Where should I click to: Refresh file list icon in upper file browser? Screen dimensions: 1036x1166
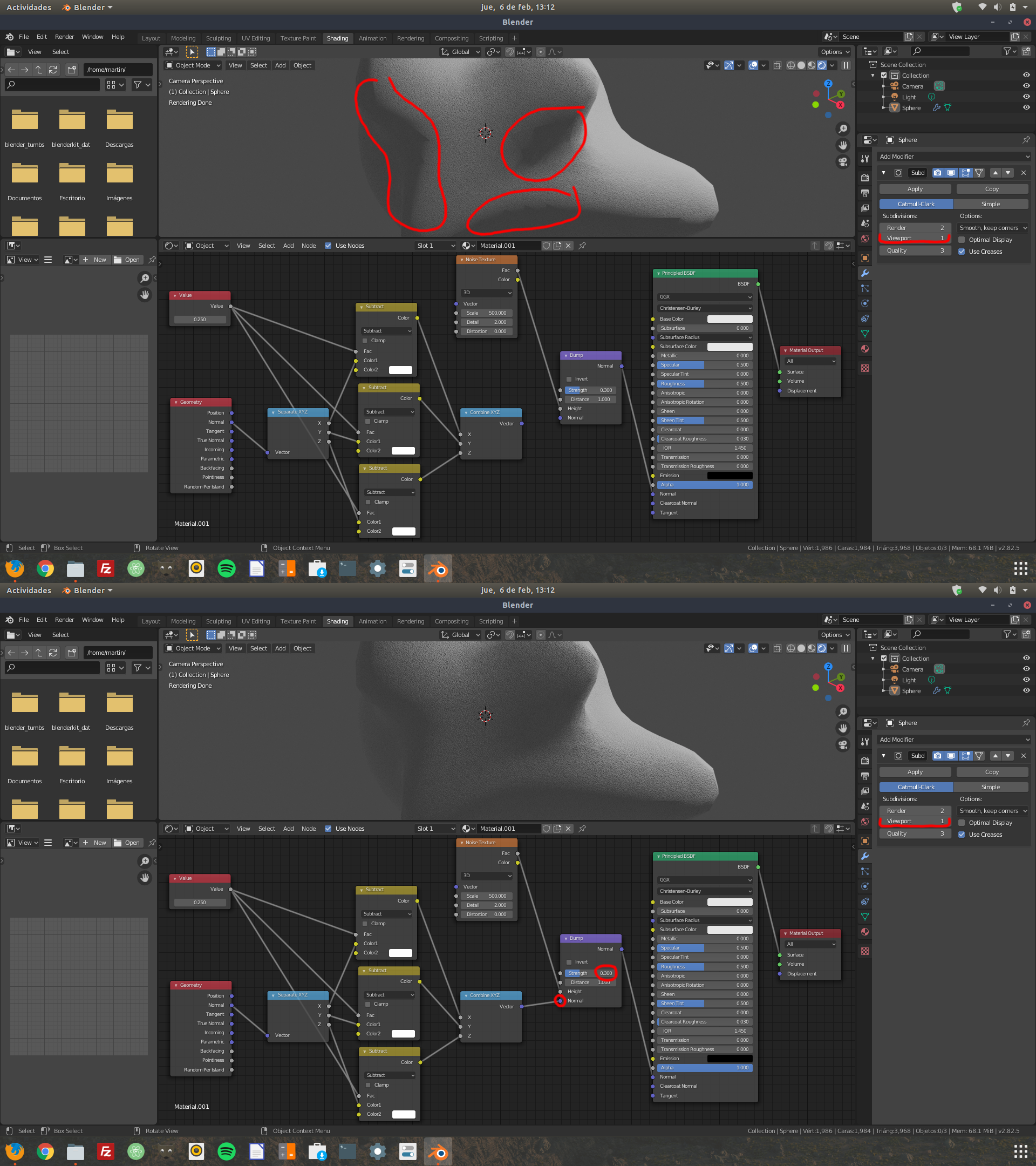53,70
